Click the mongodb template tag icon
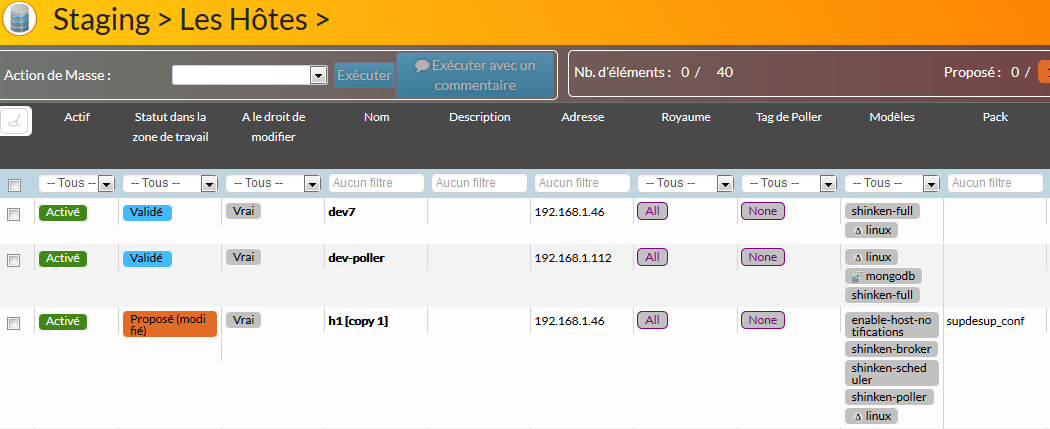This screenshot has height=429, width=1050. pos(857,276)
